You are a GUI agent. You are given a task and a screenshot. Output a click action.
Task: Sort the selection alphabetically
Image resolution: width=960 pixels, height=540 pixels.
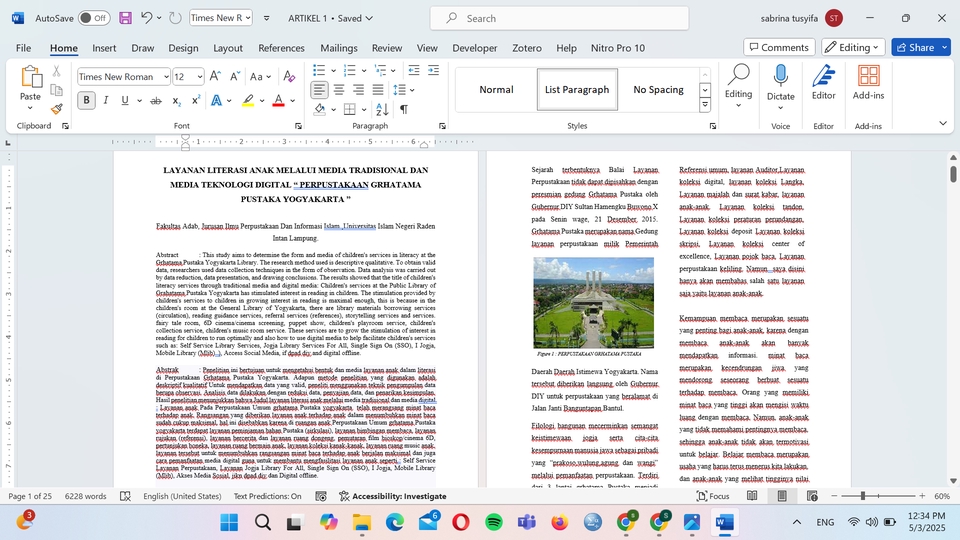pos(382,110)
